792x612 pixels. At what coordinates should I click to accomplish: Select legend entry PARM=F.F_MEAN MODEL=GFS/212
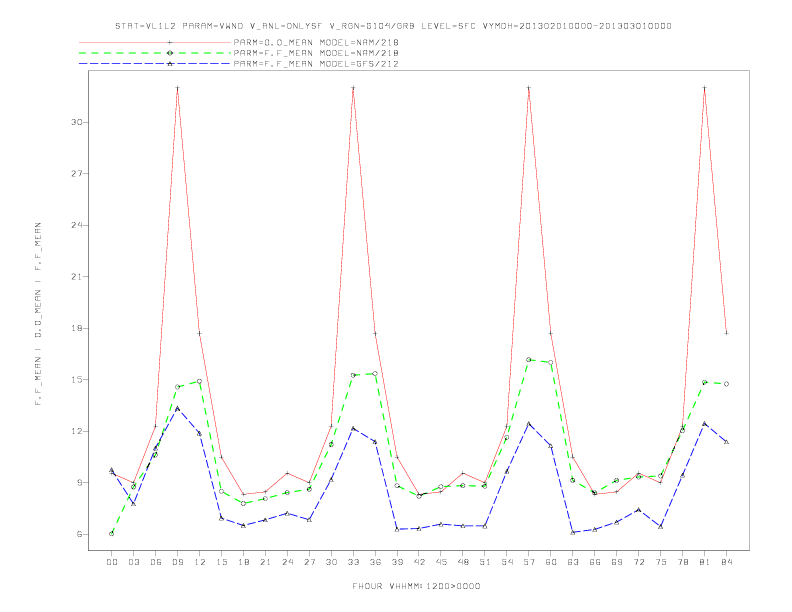[316, 64]
